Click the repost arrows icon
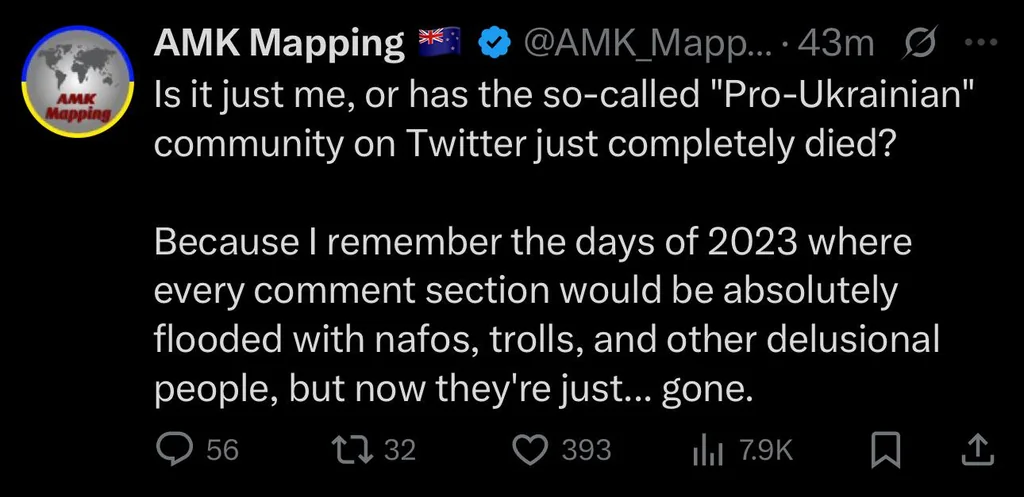Screen dimensions: 1024x497 tap(353, 450)
